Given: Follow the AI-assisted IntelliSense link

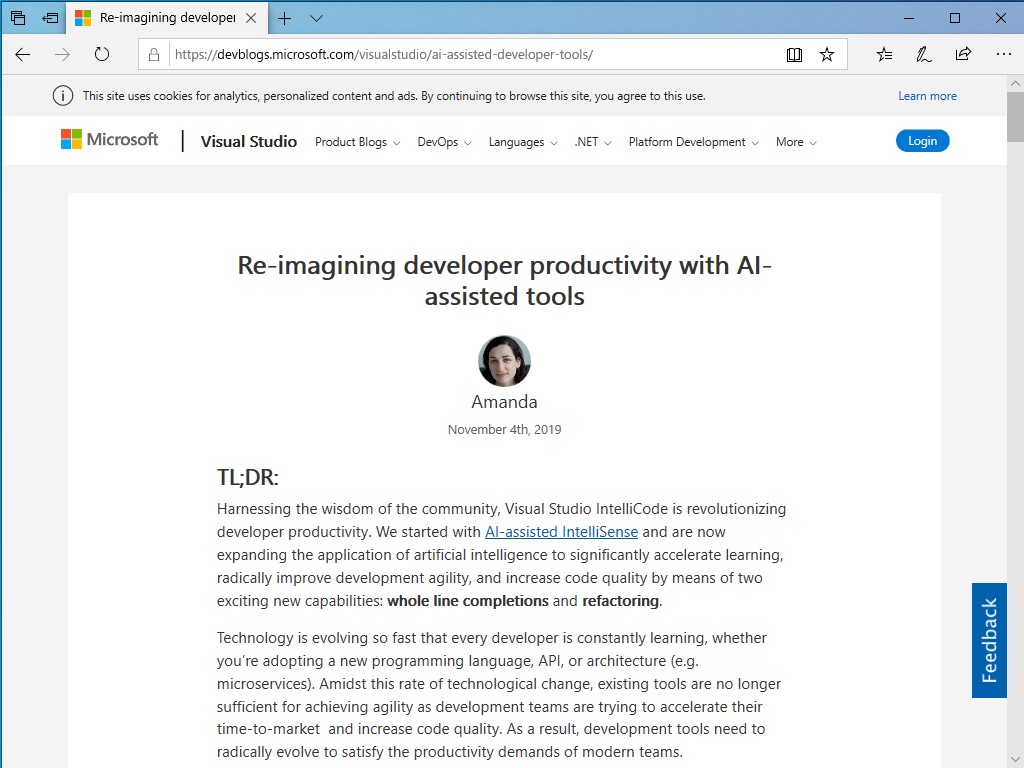Looking at the screenshot, I should (561, 531).
